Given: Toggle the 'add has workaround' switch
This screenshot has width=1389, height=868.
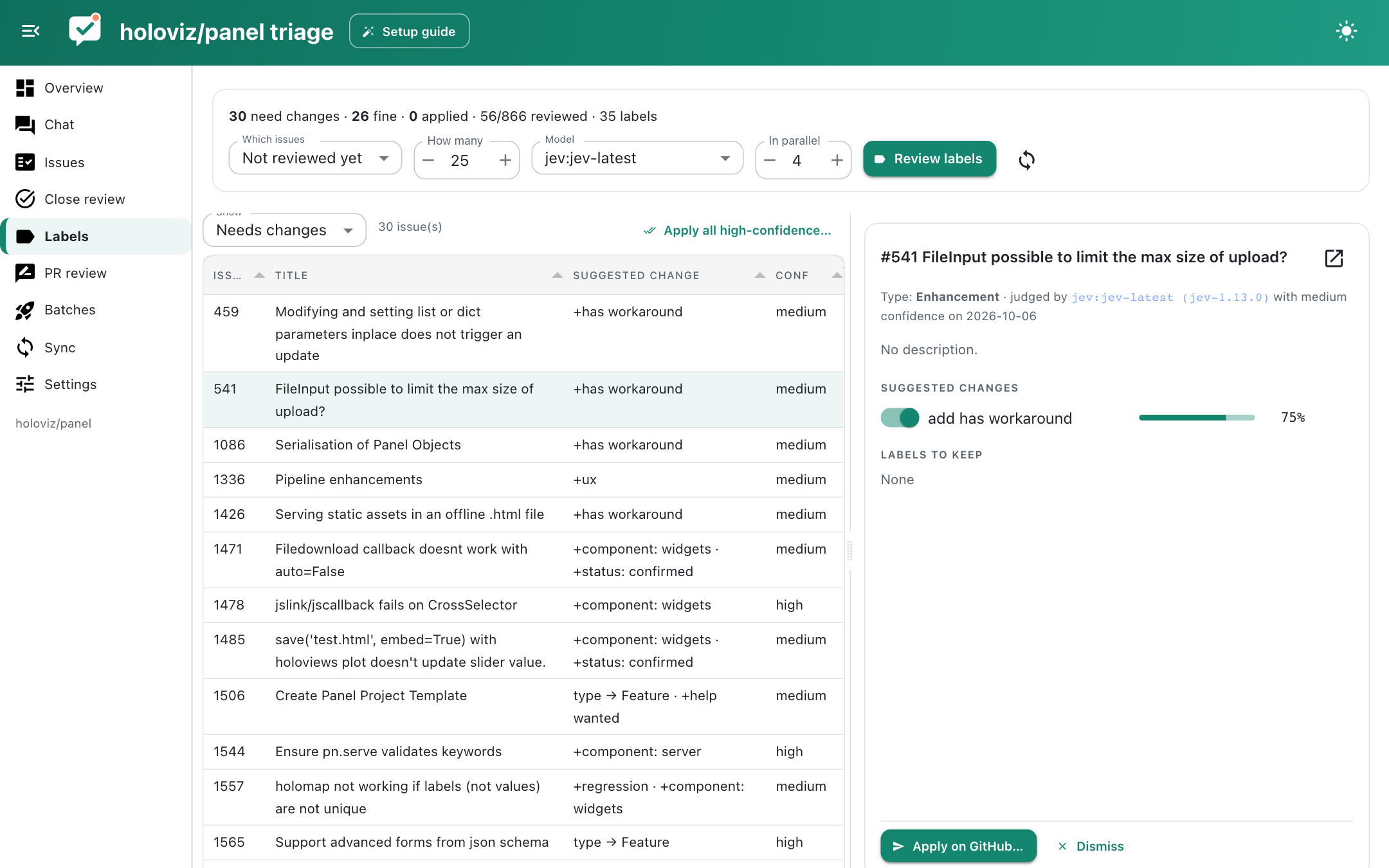Looking at the screenshot, I should [x=900, y=418].
